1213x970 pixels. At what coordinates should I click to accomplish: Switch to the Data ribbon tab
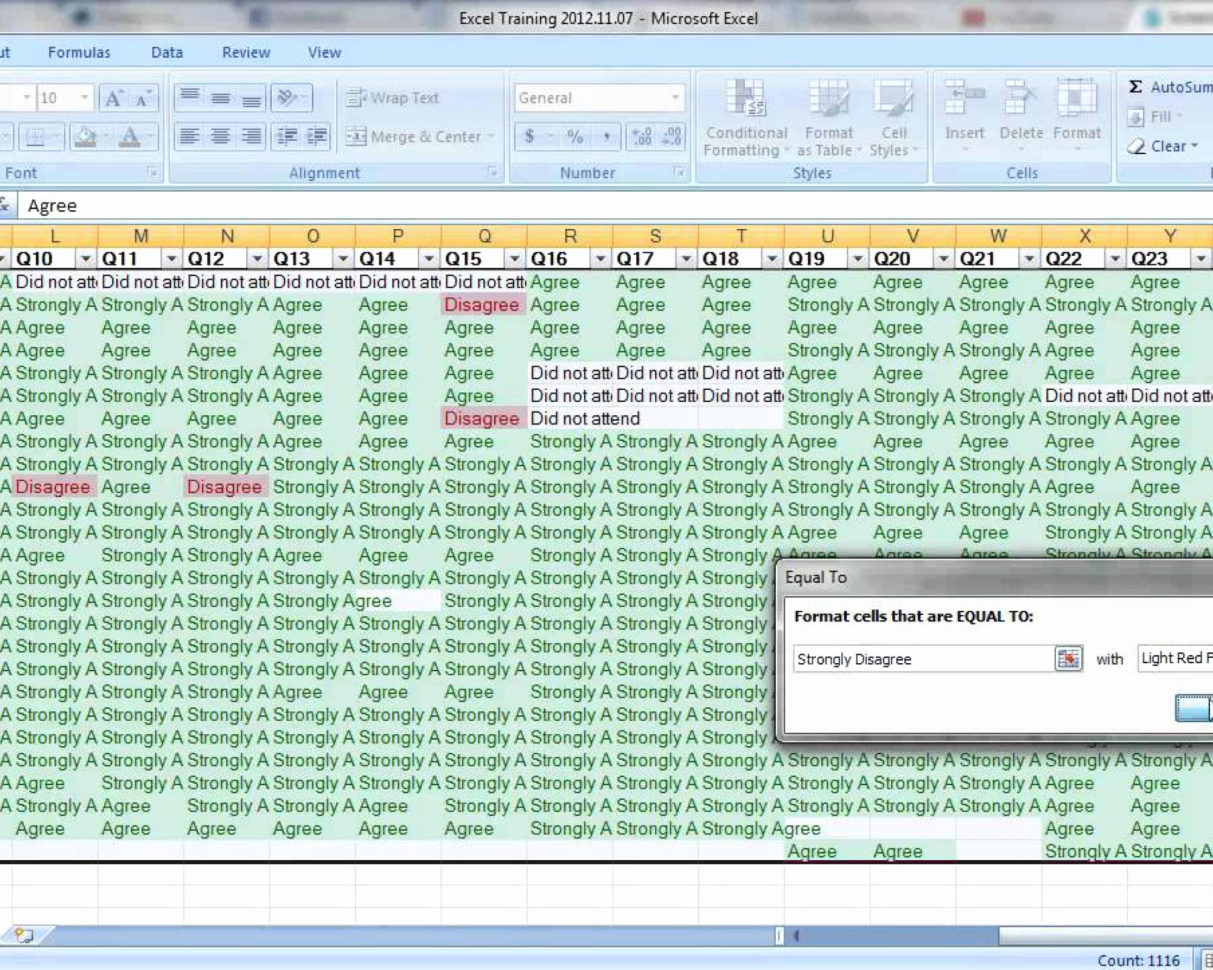click(166, 52)
